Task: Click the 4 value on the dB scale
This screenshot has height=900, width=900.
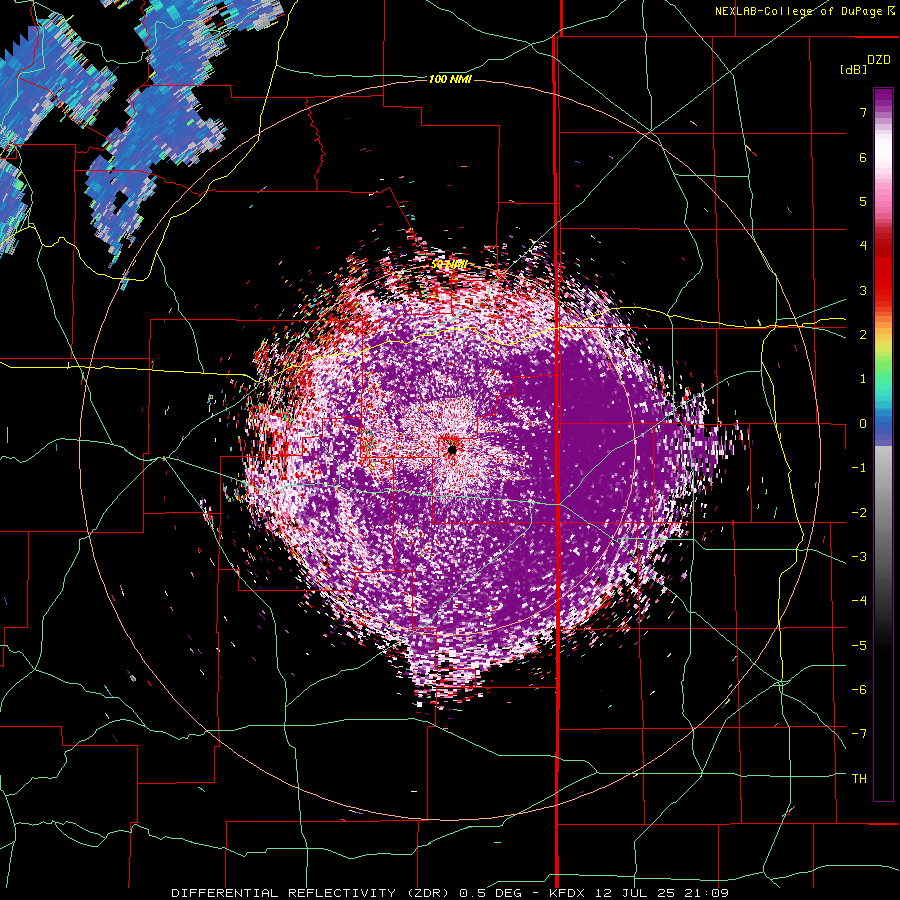Action: coord(863,246)
